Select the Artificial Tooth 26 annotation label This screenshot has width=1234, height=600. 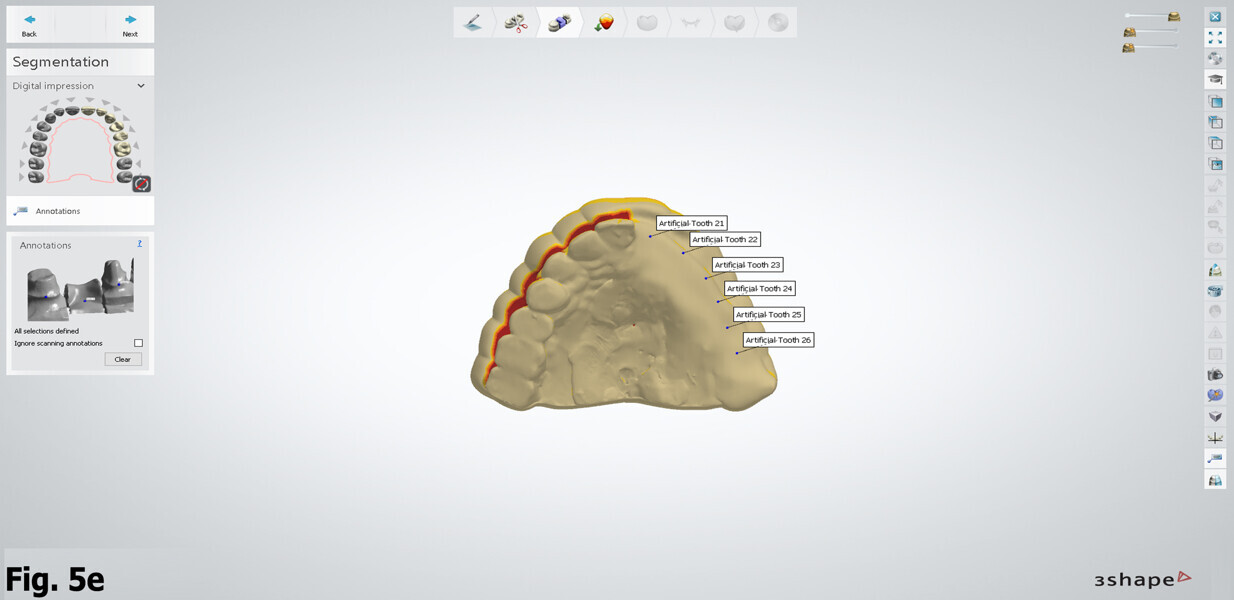[778, 340]
